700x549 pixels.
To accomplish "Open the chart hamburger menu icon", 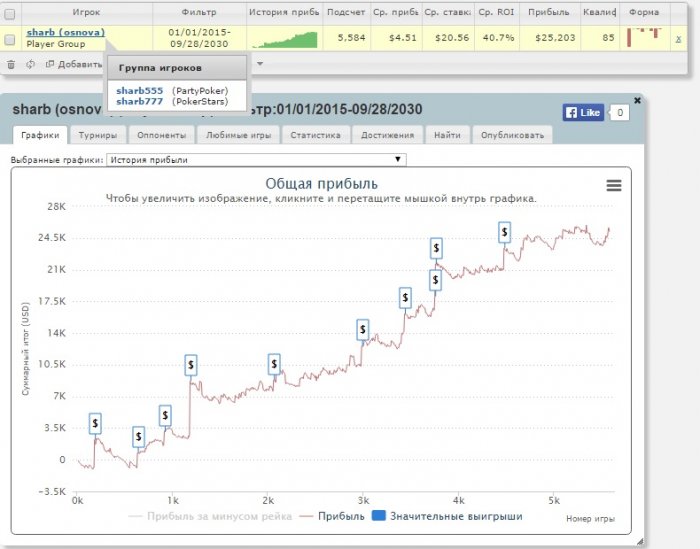I will pyautogui.click(x=614, y=185).
